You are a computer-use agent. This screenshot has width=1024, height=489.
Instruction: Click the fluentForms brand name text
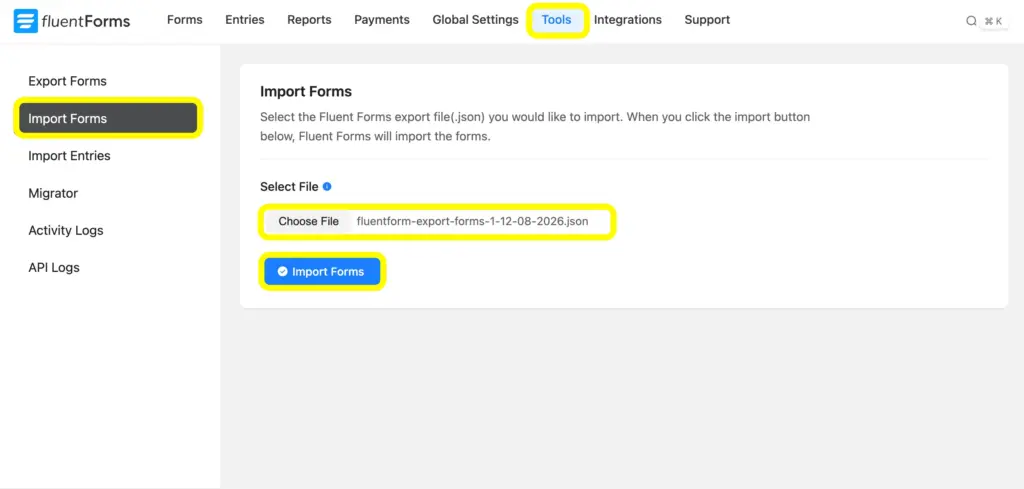(x=86, y=21)
